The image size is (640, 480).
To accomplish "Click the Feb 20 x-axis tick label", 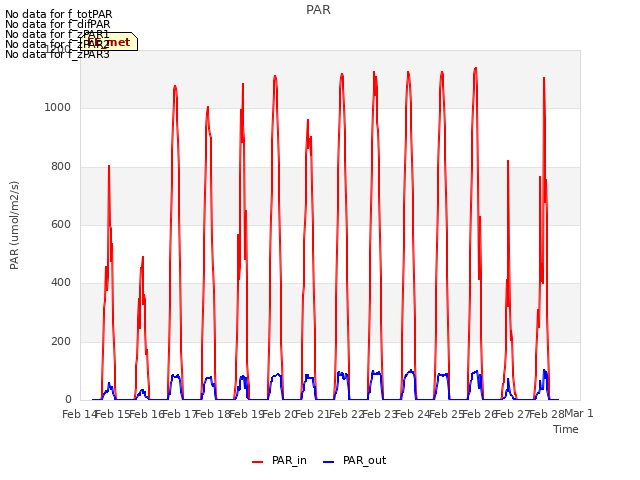I will coord(280,415).
